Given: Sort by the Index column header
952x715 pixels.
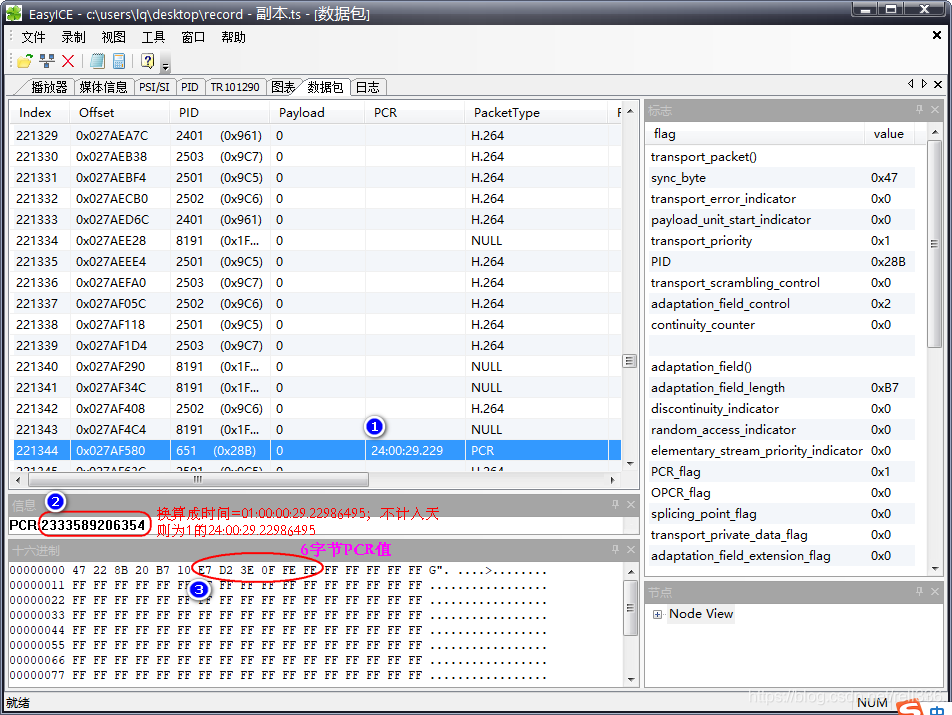Looking at the screenshot, I should 38,112.
